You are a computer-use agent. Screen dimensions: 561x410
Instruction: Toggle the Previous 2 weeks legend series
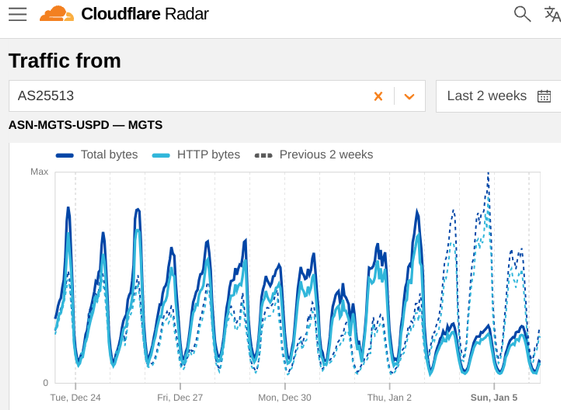tap(314, 155)
